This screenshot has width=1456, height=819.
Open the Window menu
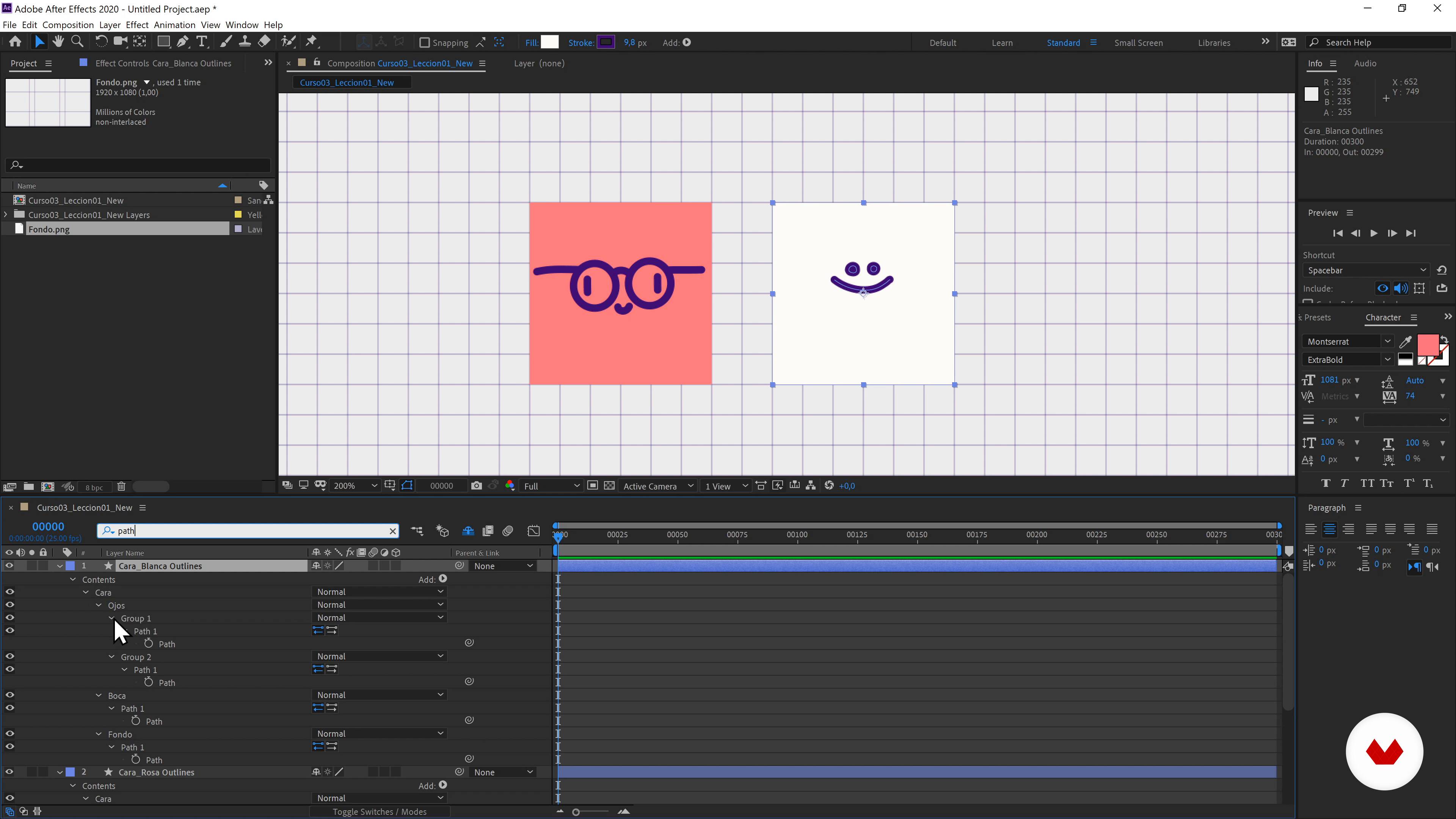click(x=242, y=25)
